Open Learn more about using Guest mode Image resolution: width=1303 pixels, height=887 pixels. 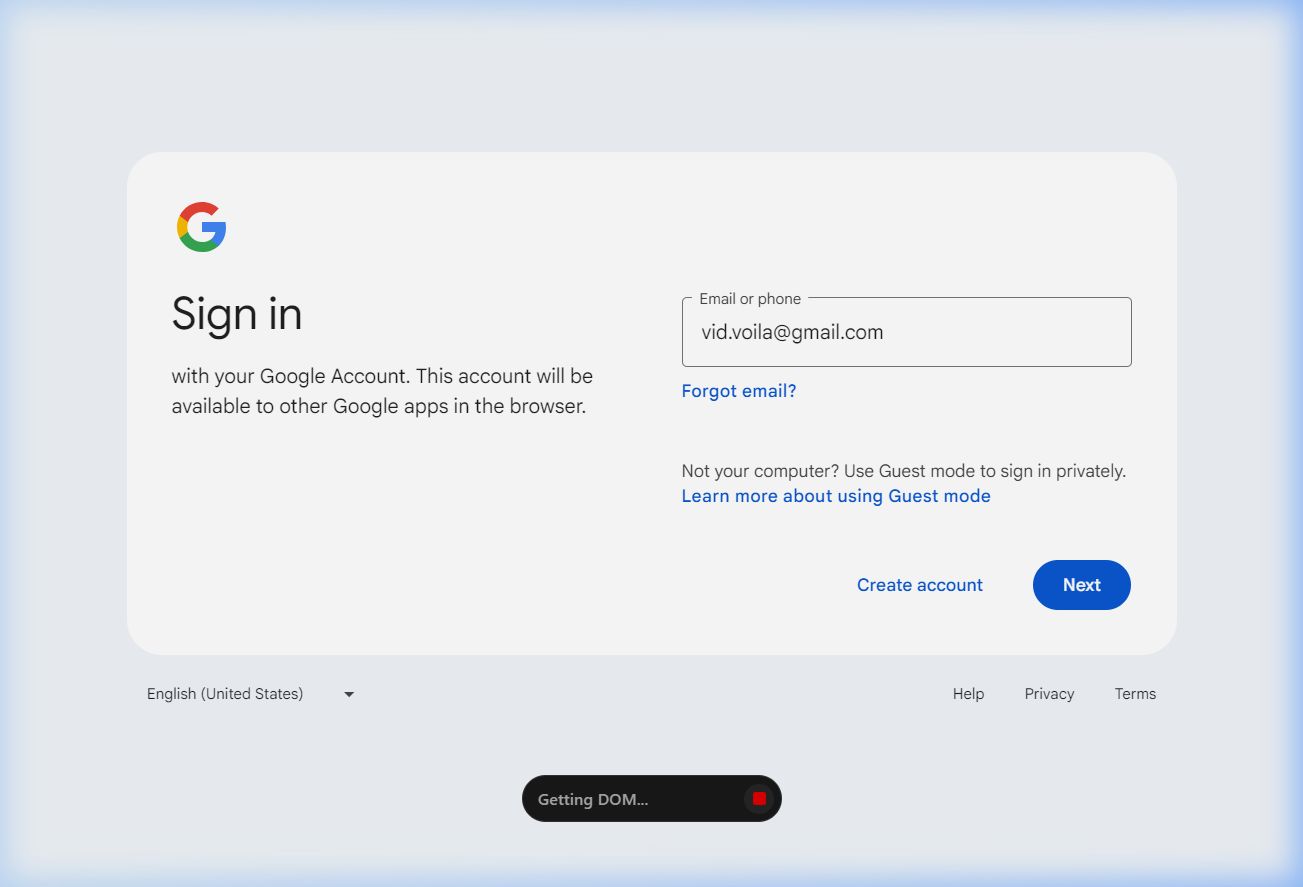point(836,496)
